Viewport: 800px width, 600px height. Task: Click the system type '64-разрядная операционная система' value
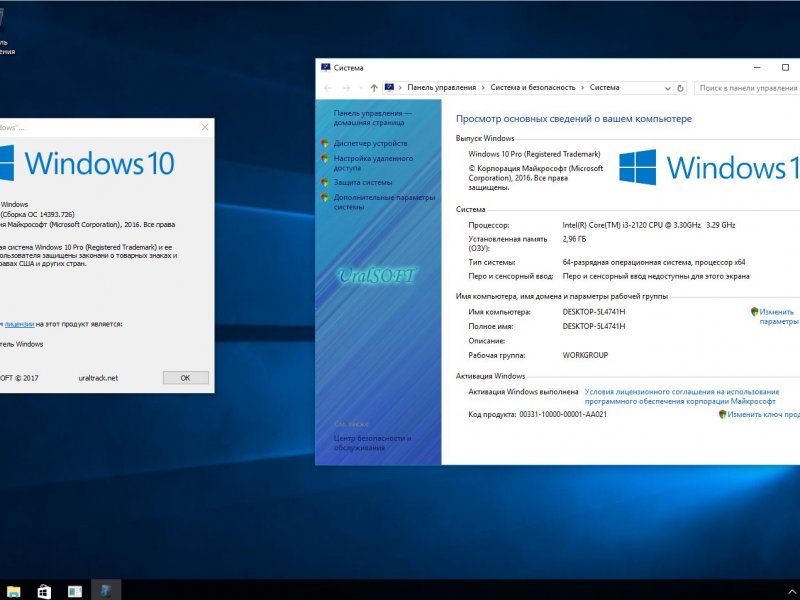click(654, 262)
